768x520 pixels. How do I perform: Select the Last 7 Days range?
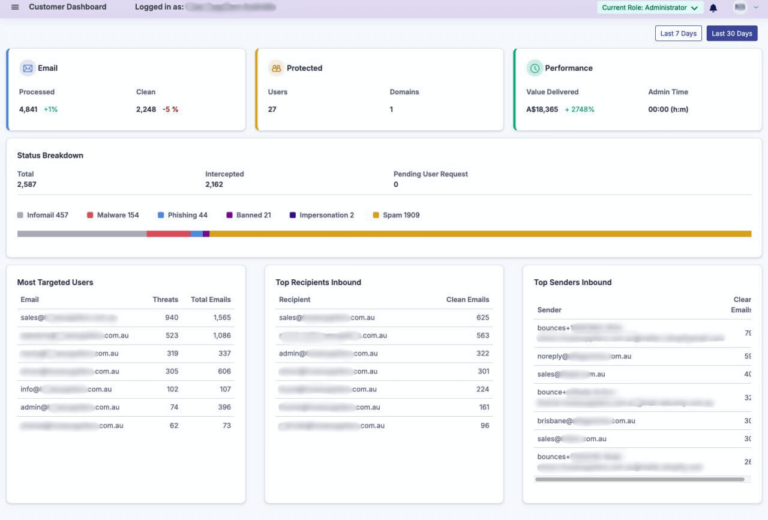(x=678, y=33)
